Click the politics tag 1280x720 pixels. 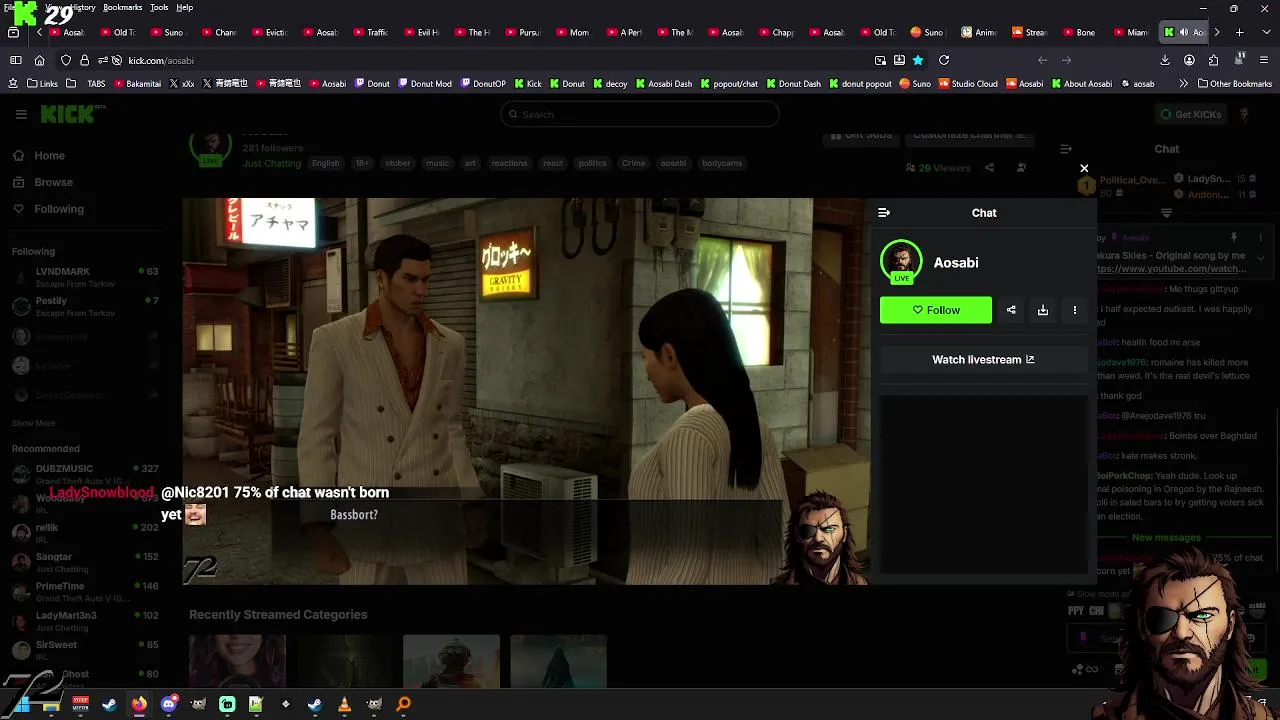pyautogui.click(x=592, y=163)
